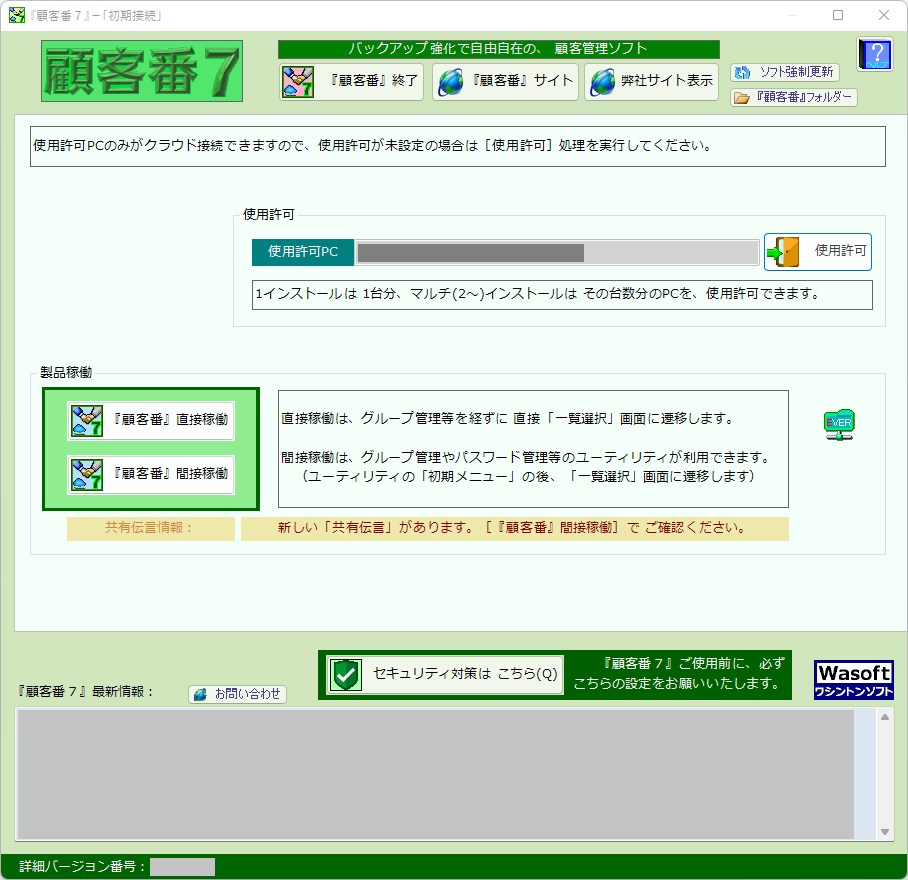Click the EVER server network icon

839,425
